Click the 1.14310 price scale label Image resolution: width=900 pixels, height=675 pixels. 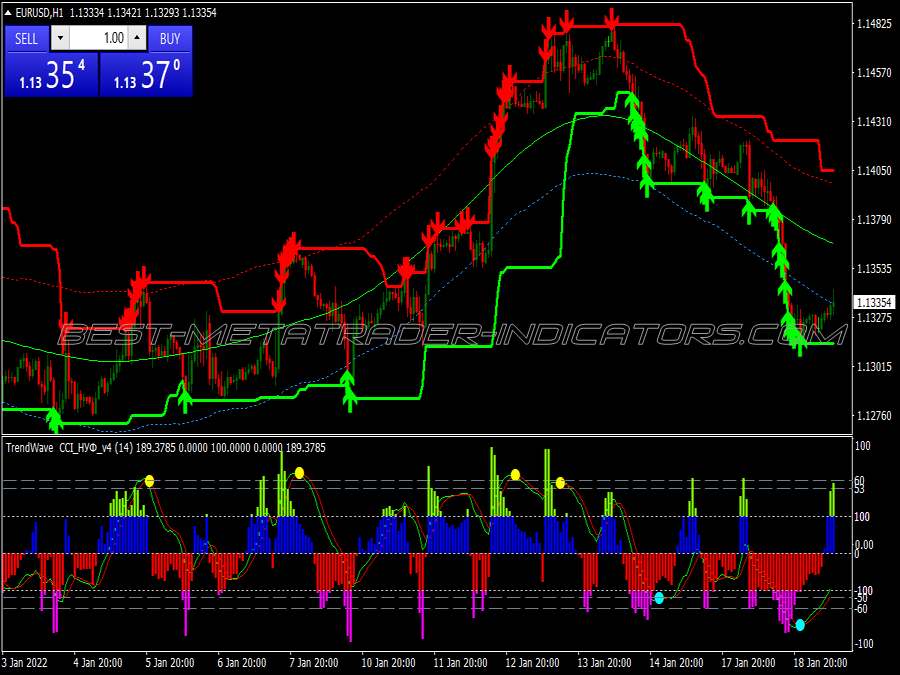tap(874, 122)
